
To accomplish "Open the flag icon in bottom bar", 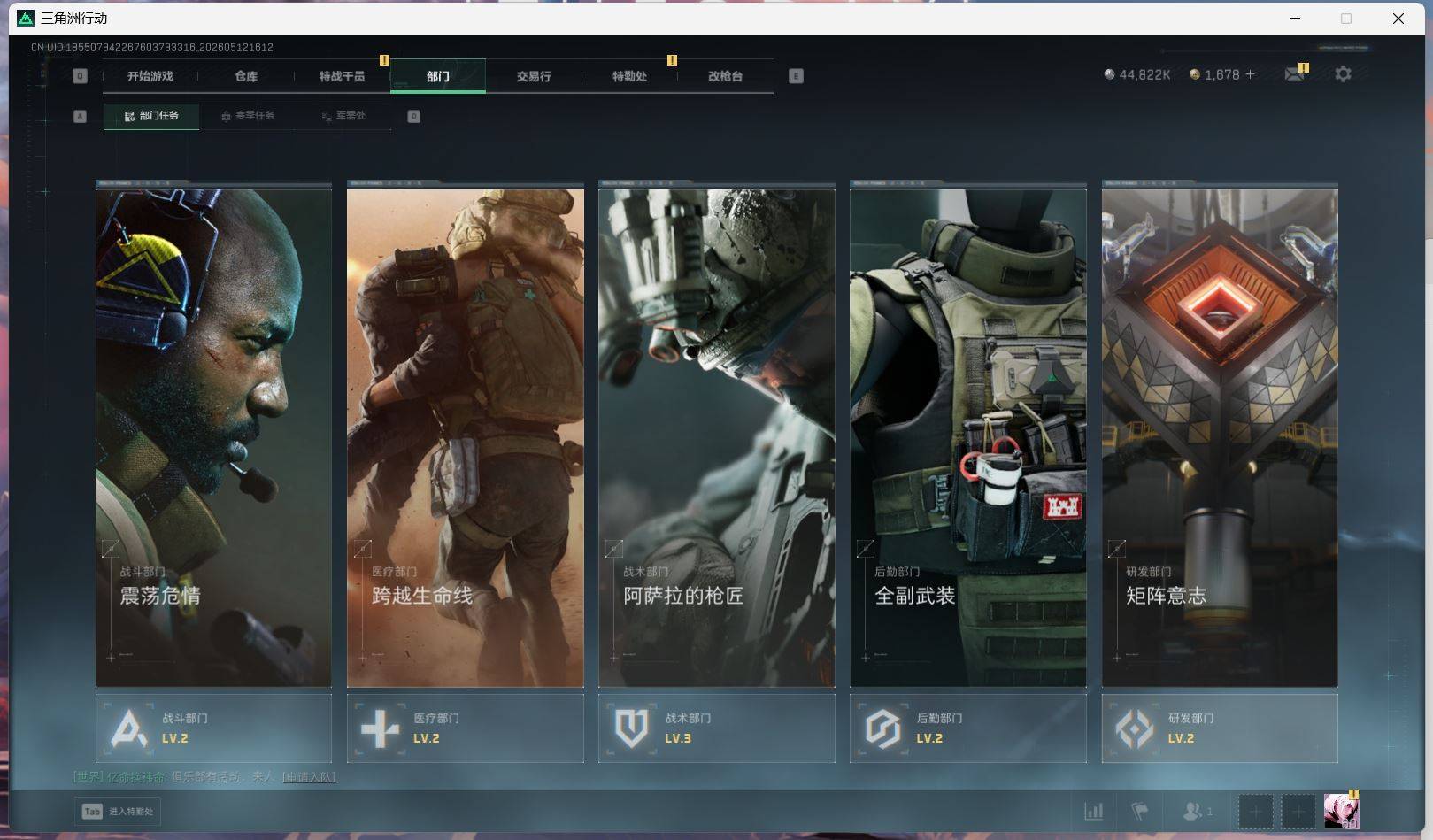I will 1140,811.
